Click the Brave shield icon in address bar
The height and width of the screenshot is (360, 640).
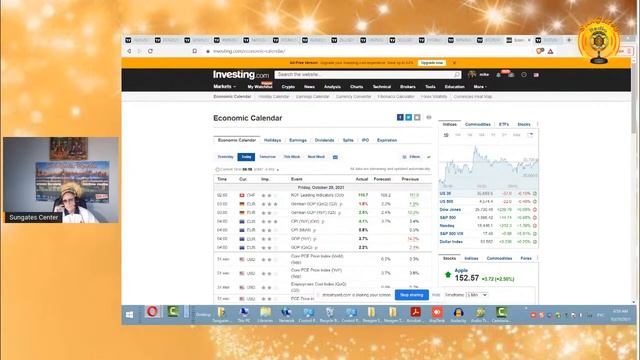pyautogui.click(x=540, y=51)
